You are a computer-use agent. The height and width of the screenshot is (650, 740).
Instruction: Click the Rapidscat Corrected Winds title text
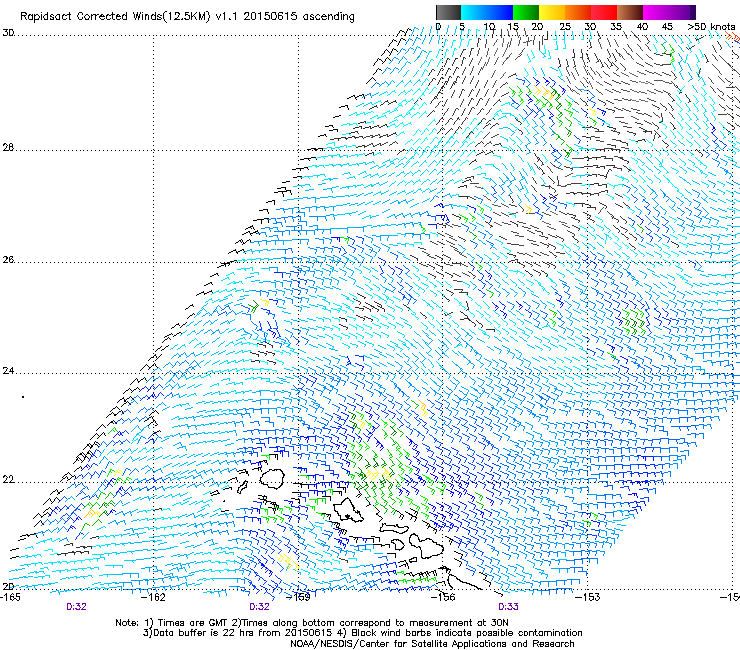pyautogui.click(x=187, y=16)
